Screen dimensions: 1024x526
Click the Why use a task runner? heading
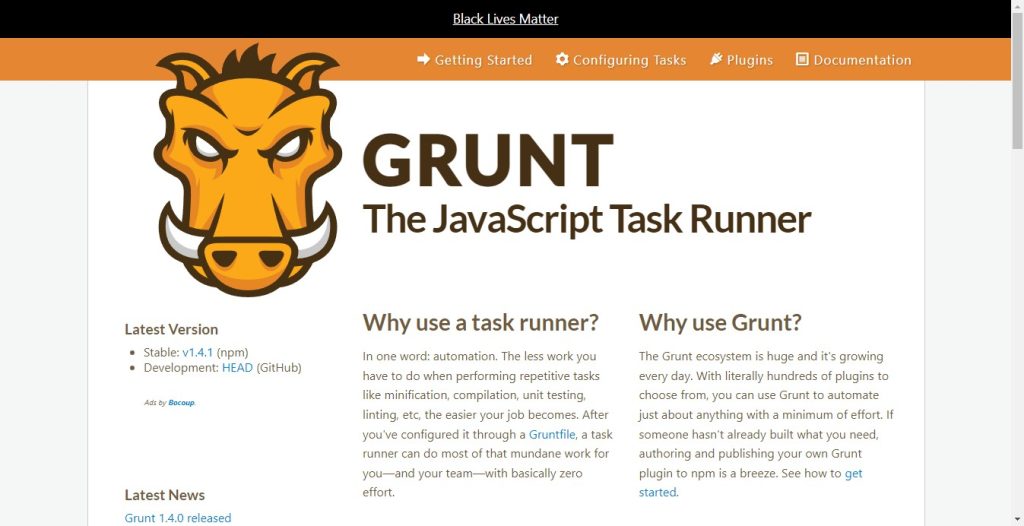[x=481, y=323]
